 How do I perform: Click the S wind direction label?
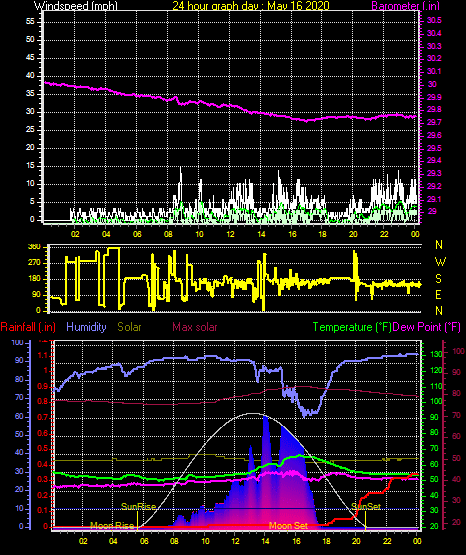tap(438, 279)
